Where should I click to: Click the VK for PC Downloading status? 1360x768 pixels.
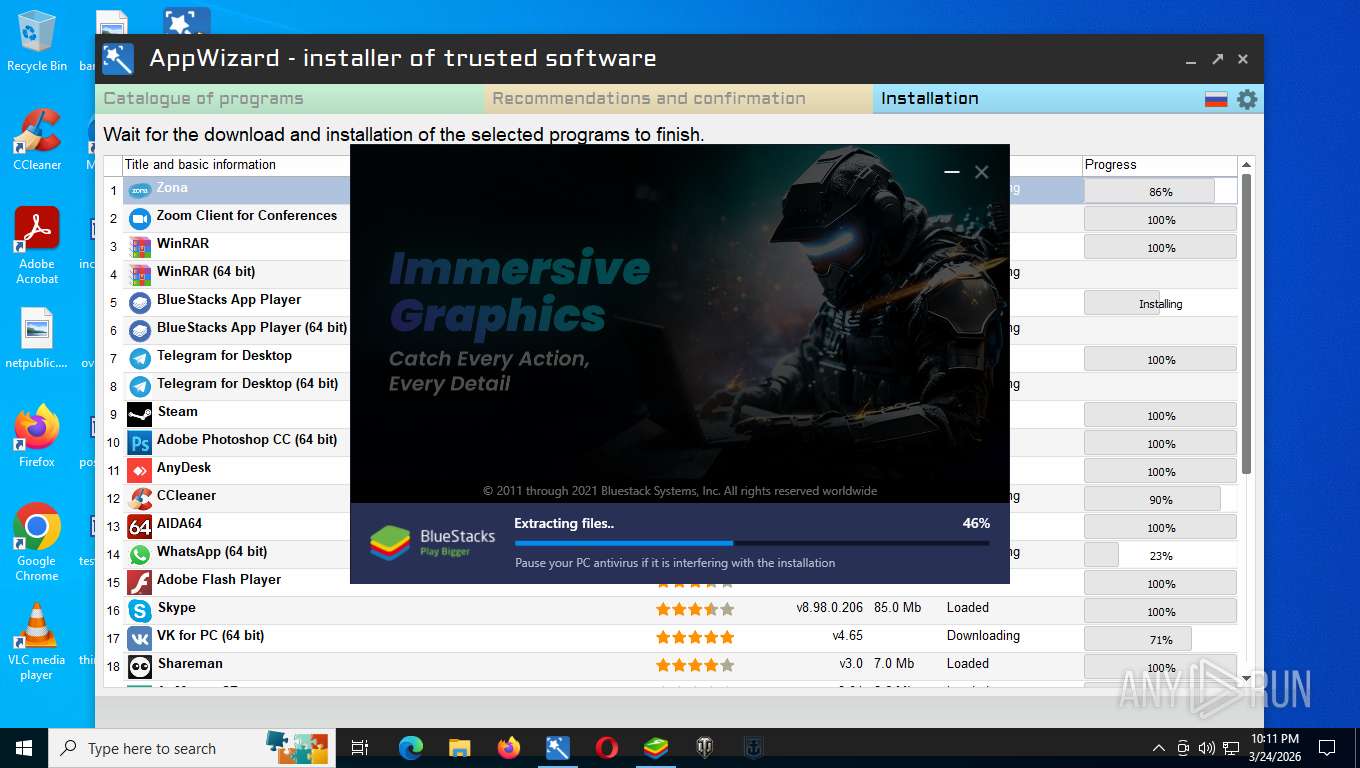pyautogui.click(x=983, y=636)
